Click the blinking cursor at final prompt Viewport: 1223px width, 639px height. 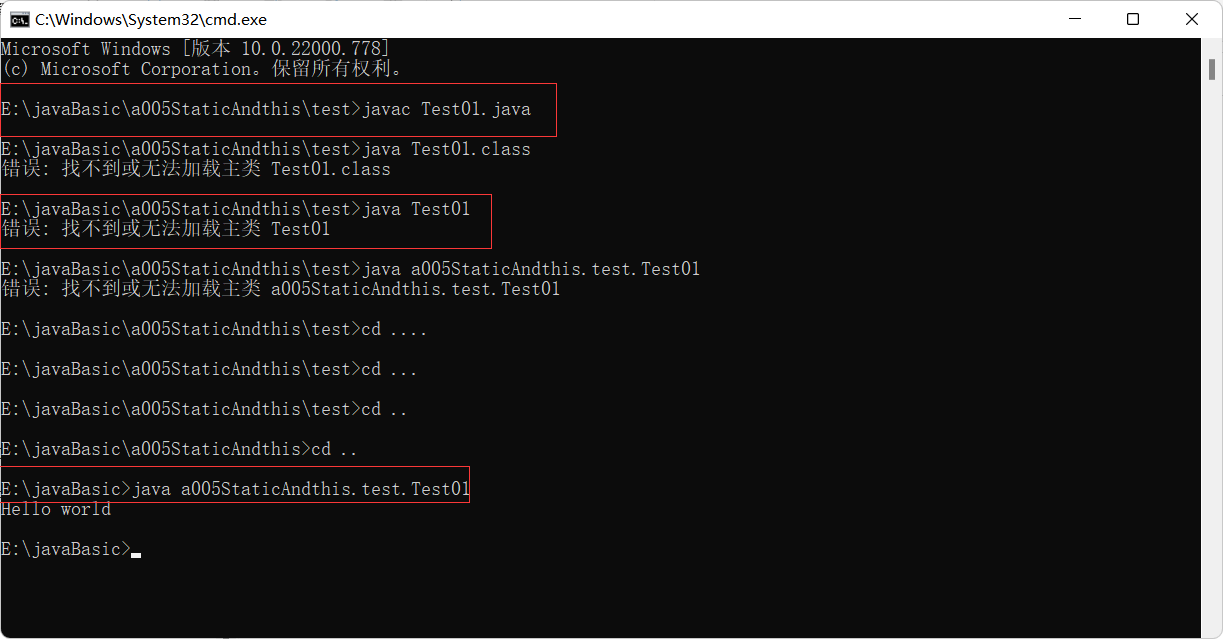tap(136, 551)
